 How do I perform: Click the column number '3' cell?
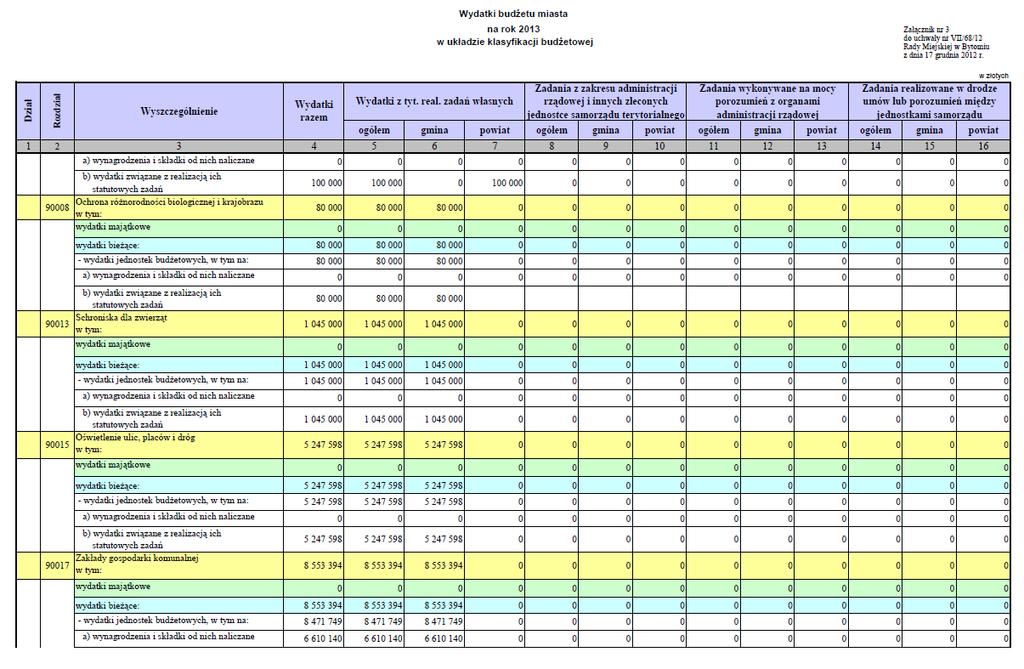coord(179,146)
